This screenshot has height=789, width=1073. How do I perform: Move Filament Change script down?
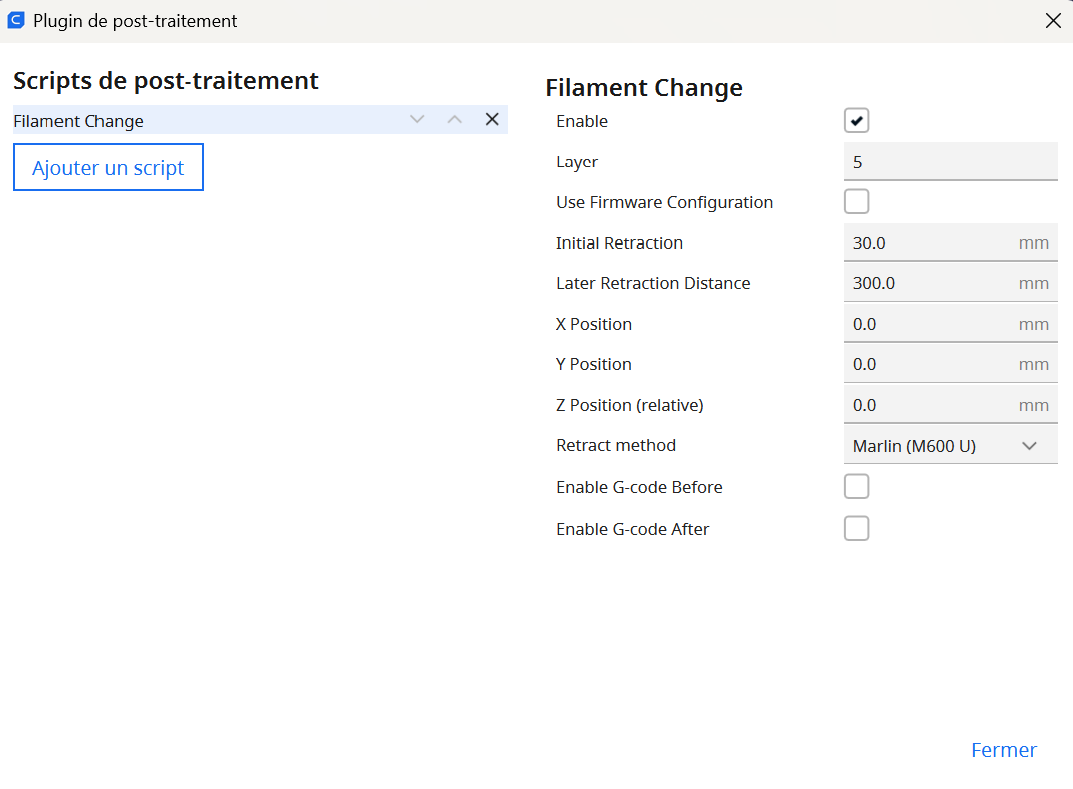click(417, 120)
